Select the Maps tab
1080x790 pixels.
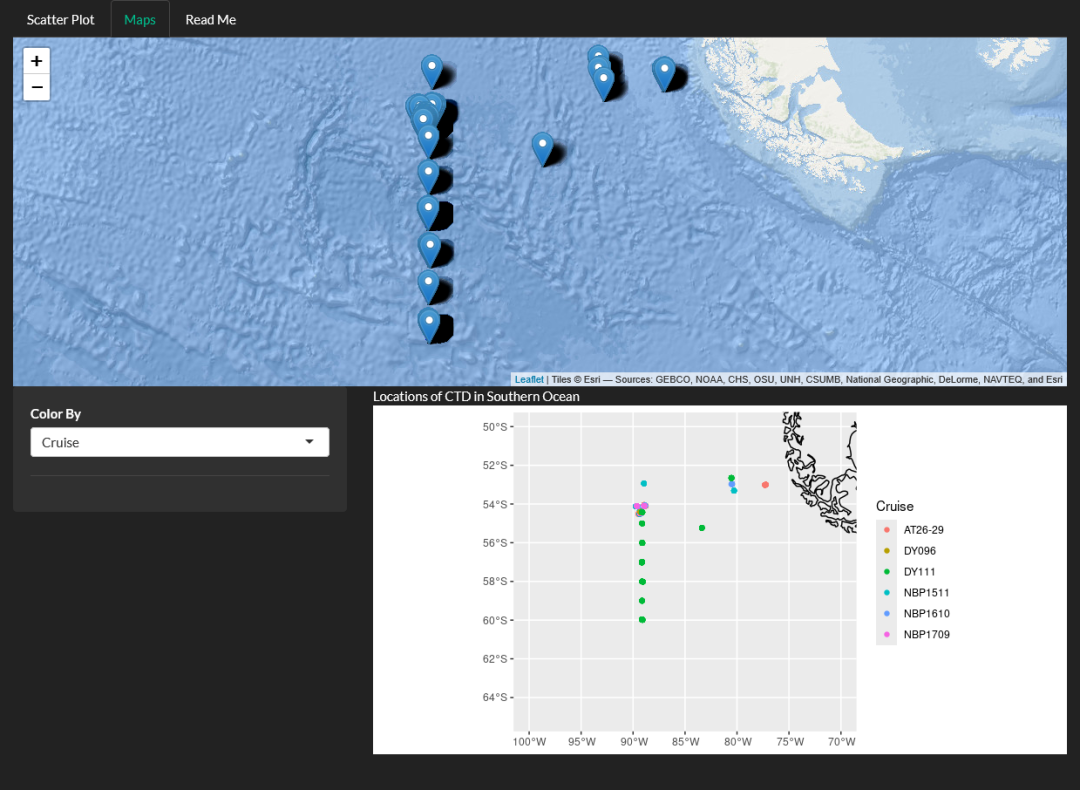139,18
